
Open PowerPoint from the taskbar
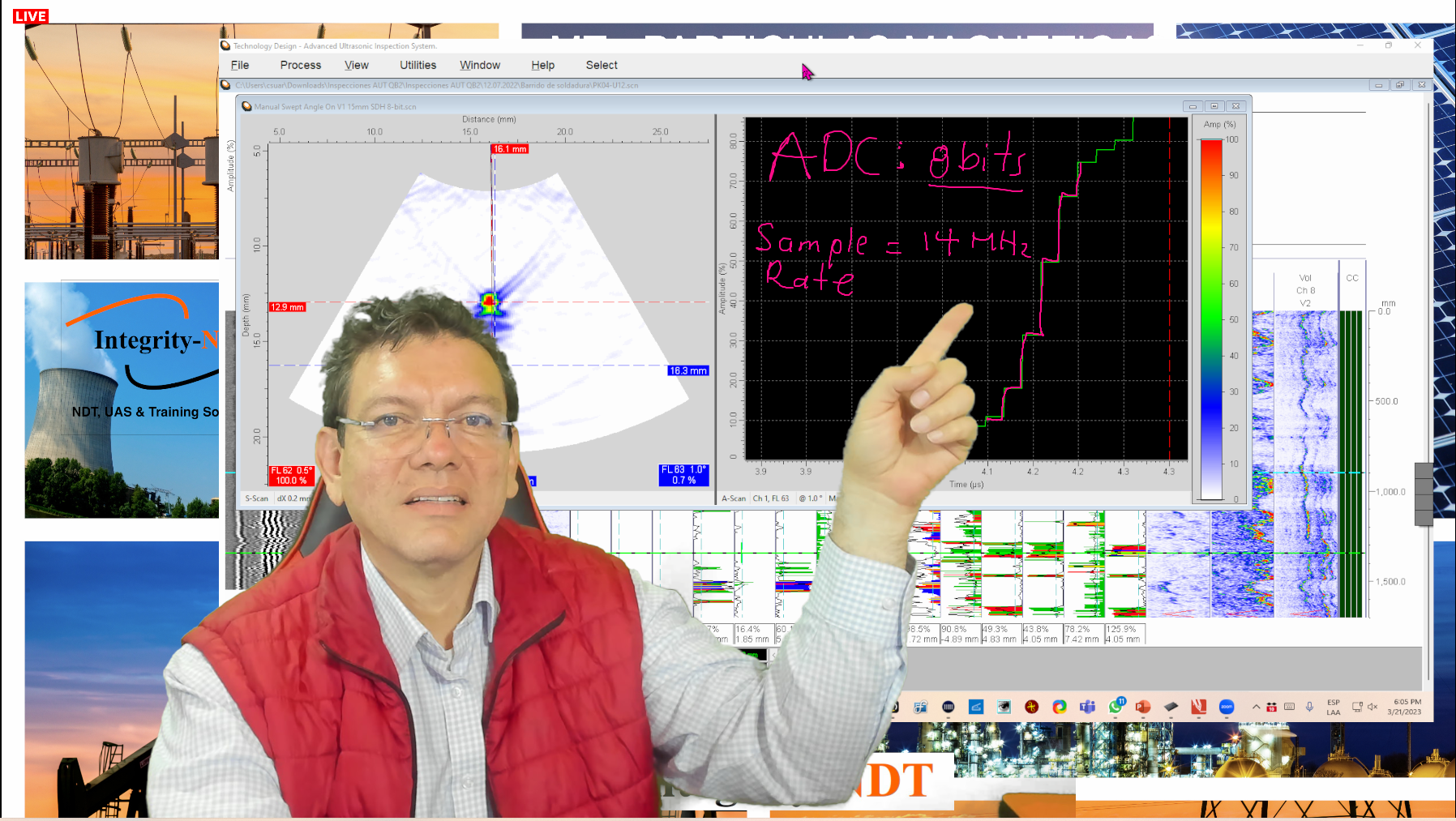(x=1143, y=707)
